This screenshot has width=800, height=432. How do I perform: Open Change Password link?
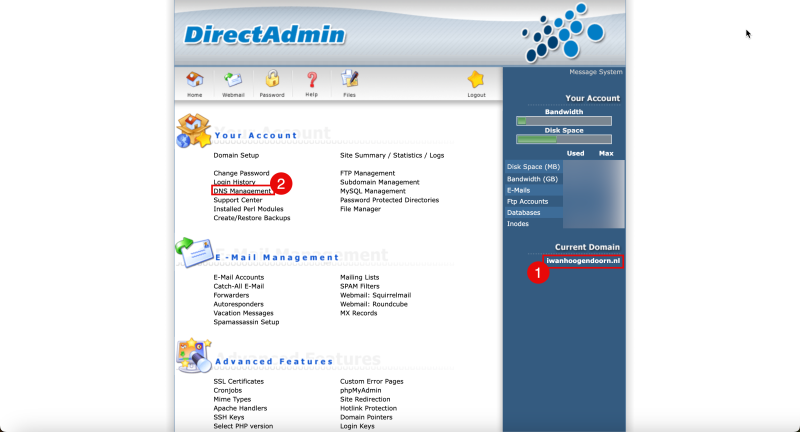[x=241, y=173]
